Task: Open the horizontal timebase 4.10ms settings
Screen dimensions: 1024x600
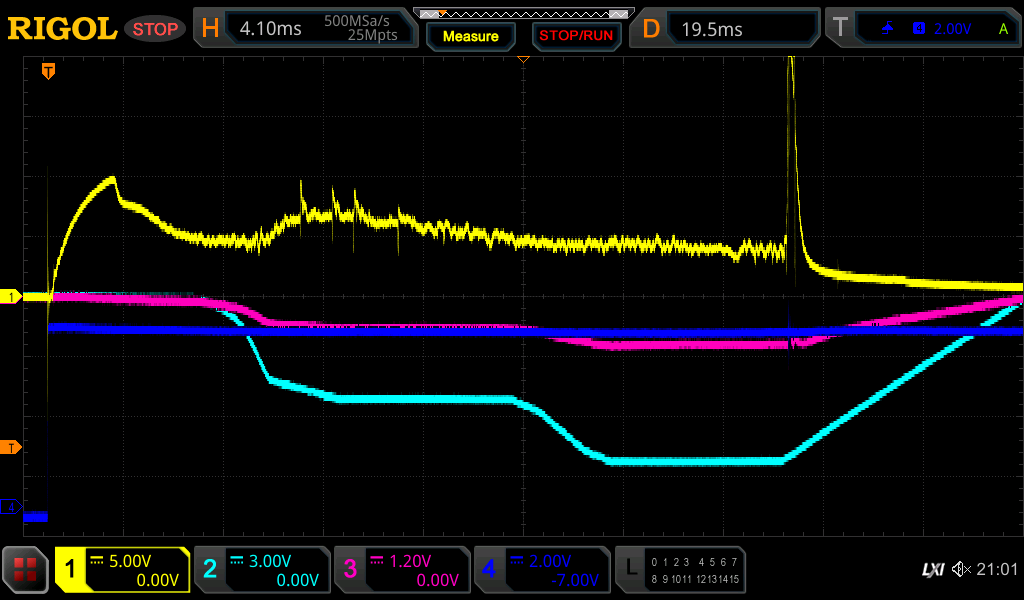Action: tap(305, 29)
